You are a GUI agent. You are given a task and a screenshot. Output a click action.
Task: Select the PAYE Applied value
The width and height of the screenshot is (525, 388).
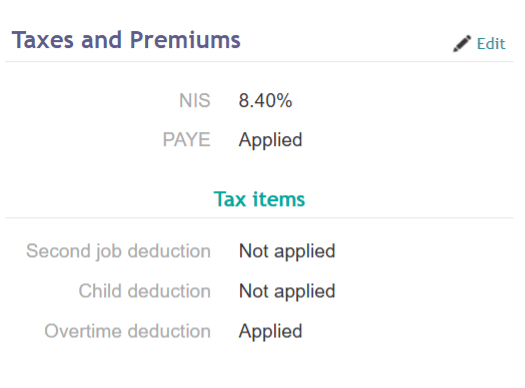270,140
